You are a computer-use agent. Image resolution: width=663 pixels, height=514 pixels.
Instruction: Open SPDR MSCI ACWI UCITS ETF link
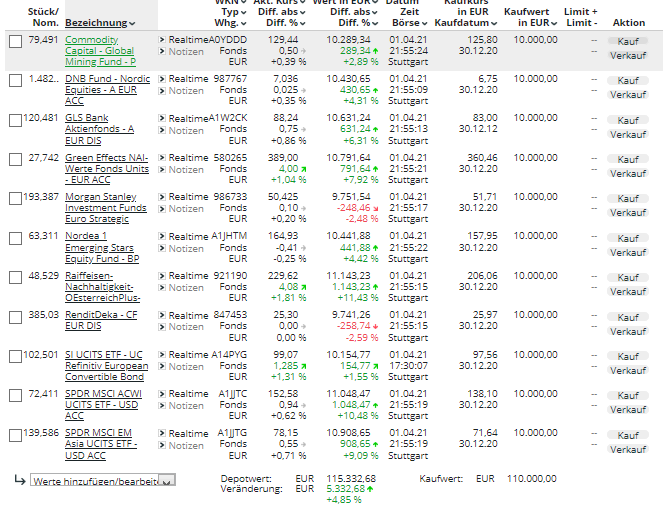tap(103, 405)
